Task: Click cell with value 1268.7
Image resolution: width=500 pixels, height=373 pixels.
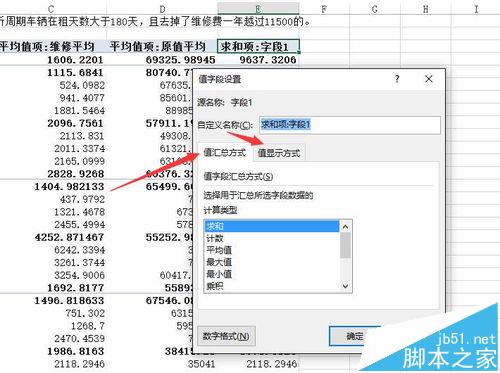Action: pyautogui.click(x=53, y=326)
